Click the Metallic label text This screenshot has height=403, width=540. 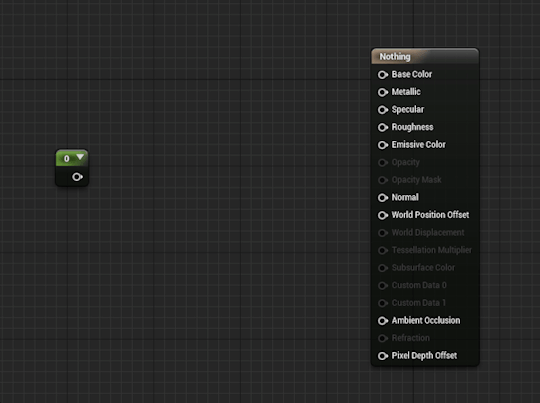click(x=406, y=92)
